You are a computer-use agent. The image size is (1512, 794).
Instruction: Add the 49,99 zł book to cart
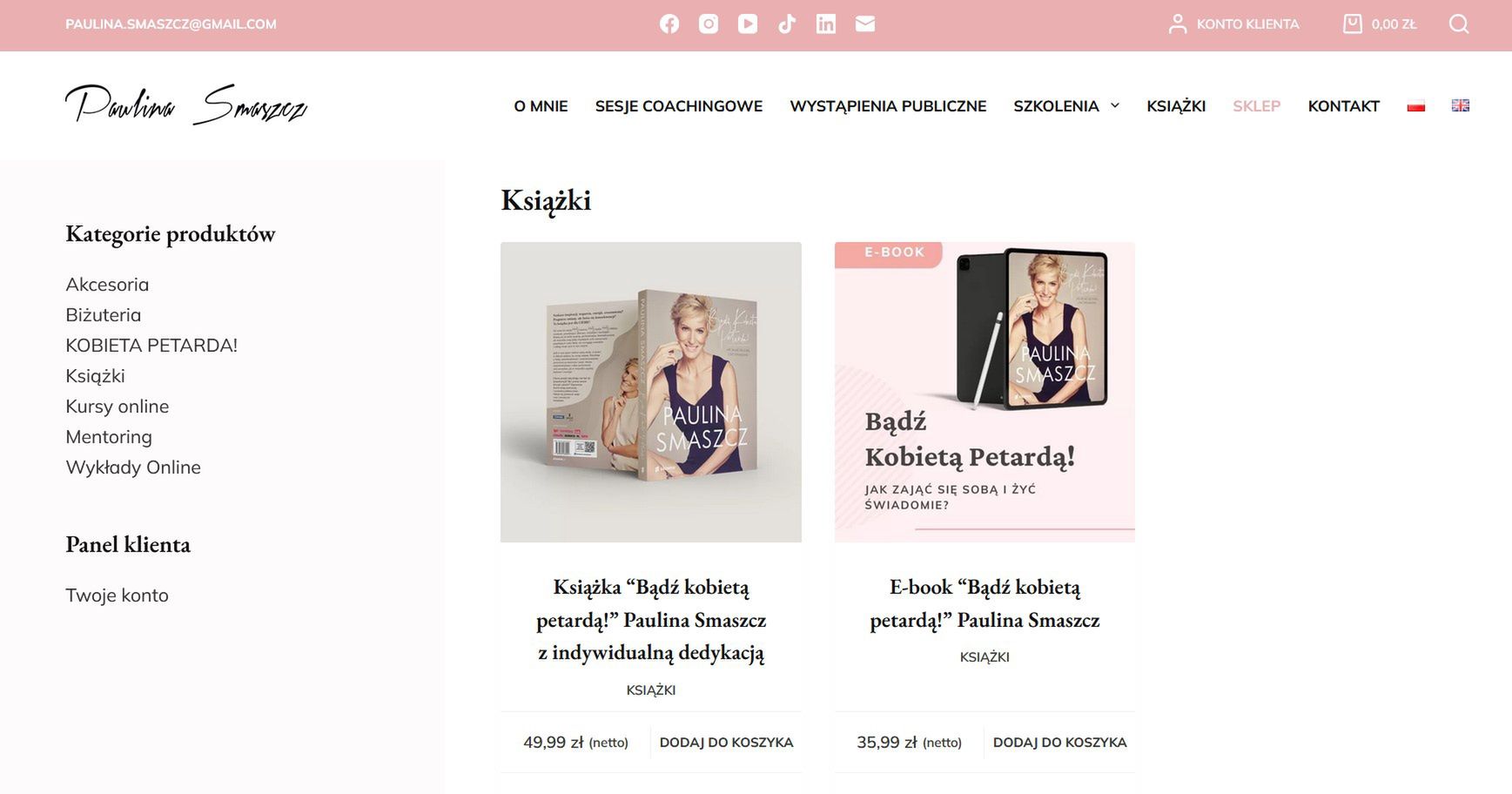point(726,743)
